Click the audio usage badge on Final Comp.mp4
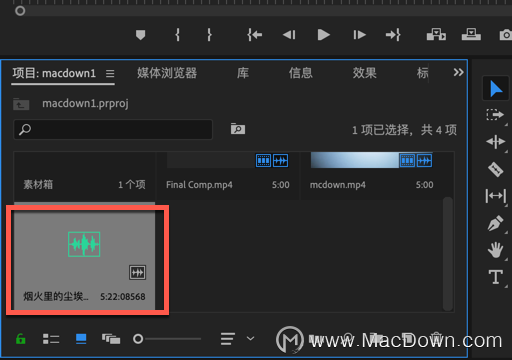Image resolution: width=512 pixels, height=360 pixels. point(280,161)
